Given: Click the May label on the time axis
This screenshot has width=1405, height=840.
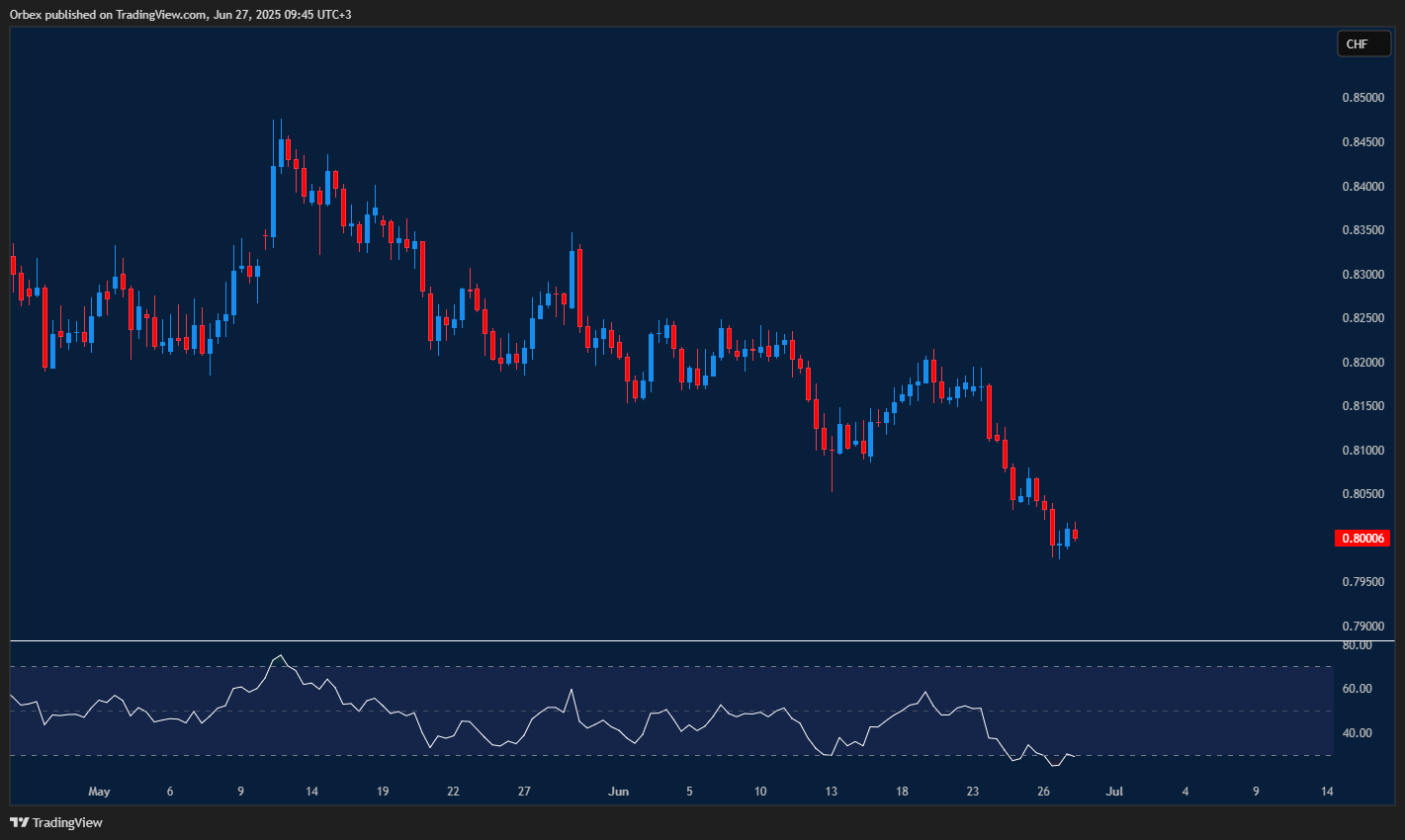Looking at the screenshot, I should pyautogui.click(x=98, y=791).
